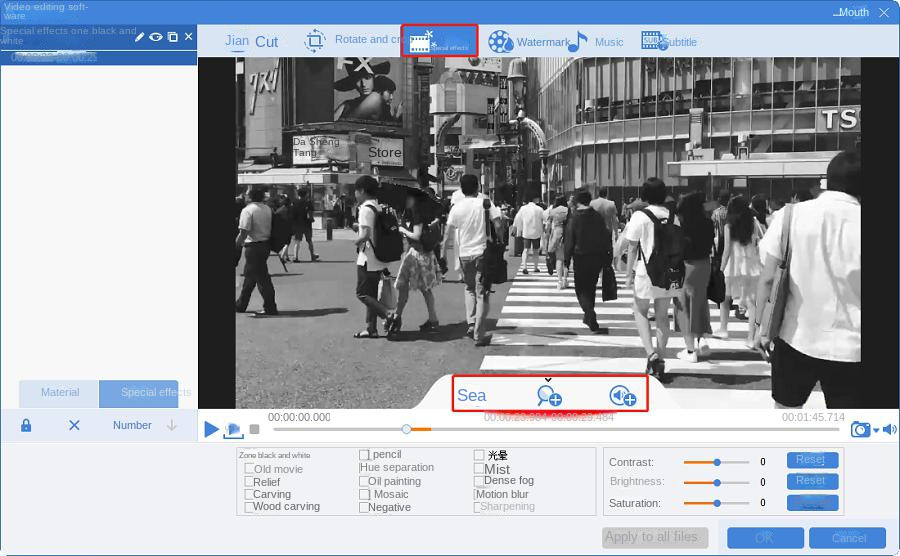Click the Saturation slider handle
This screenshot has height=556, width=900.
click(717, 503)
